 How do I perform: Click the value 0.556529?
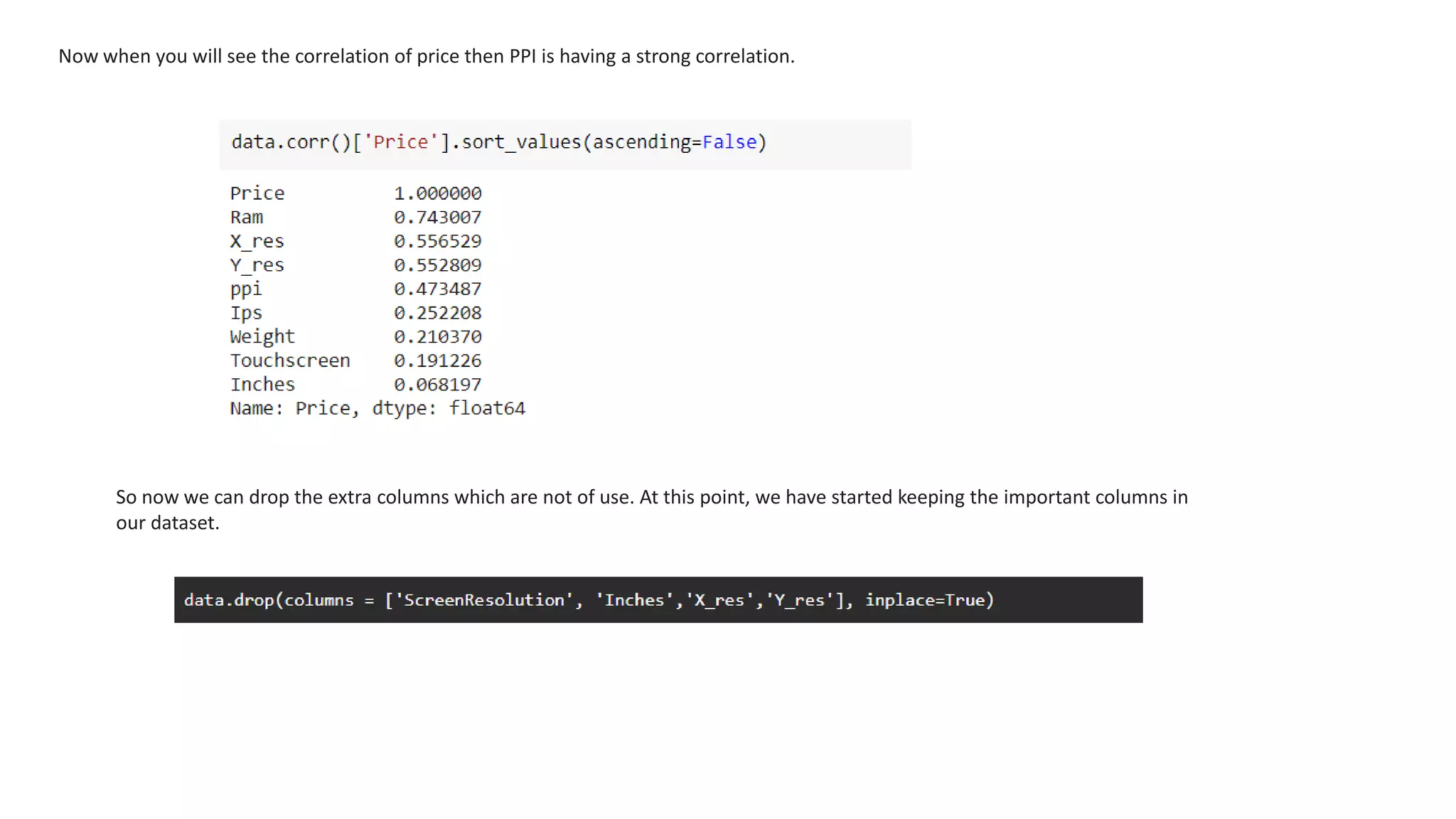coord(438,242)
